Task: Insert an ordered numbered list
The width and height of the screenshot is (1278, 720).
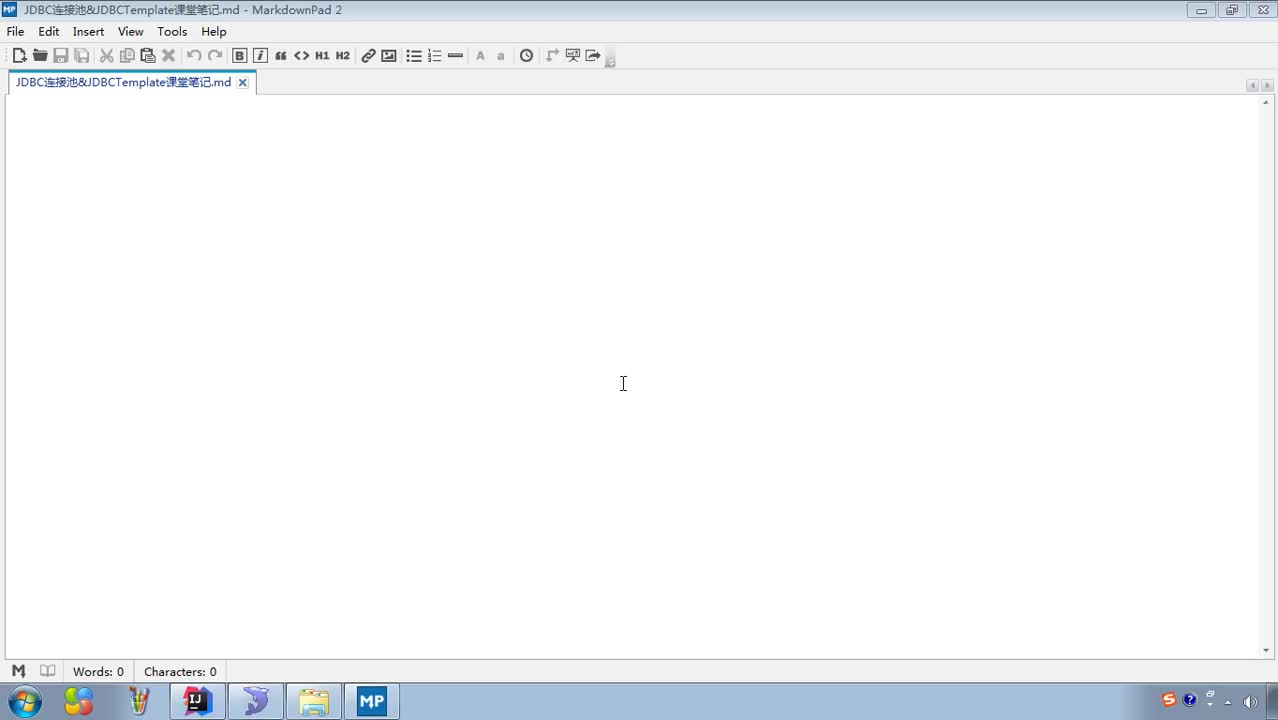Action: [x=435, y=56]
